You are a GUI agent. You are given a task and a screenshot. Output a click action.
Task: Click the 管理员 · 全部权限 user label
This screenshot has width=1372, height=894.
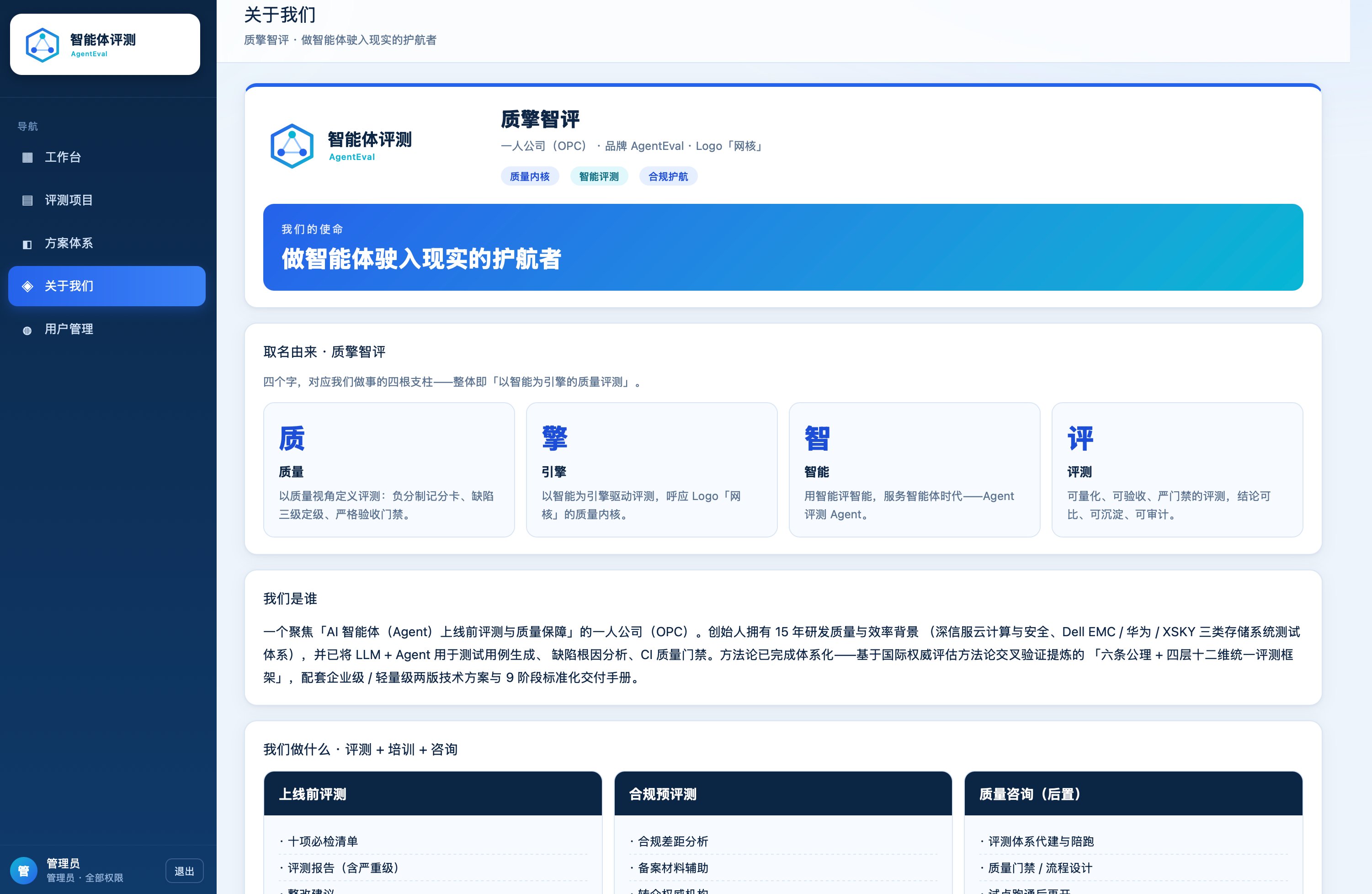click(x=85, y=878)
